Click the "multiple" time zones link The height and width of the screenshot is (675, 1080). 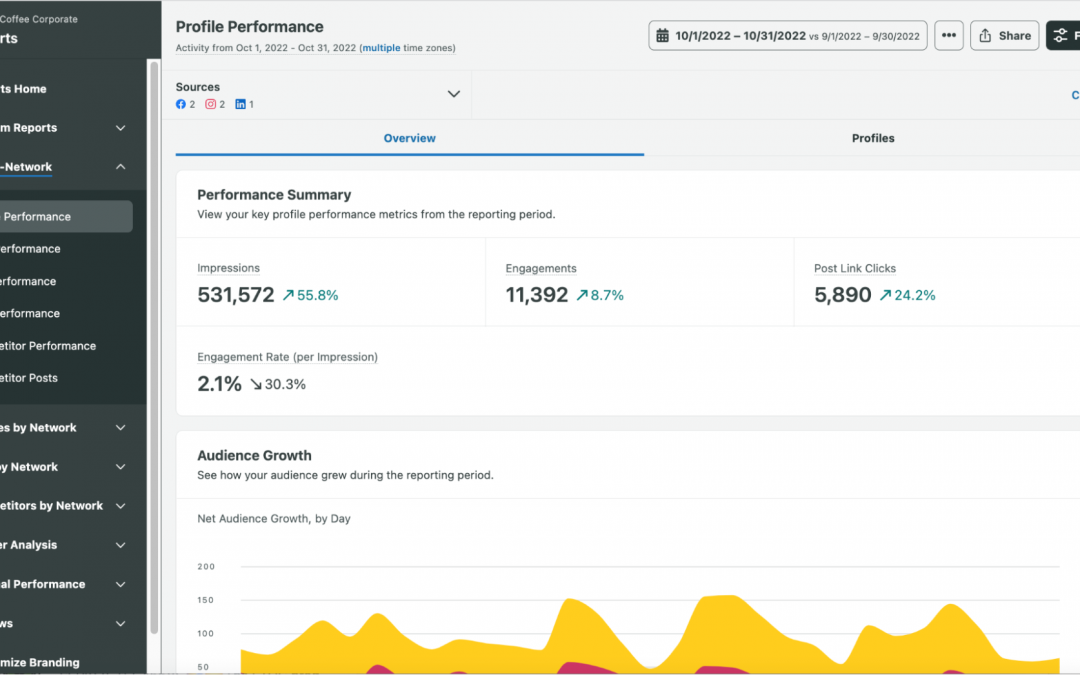pyautogui.click(x=381, y=48)
